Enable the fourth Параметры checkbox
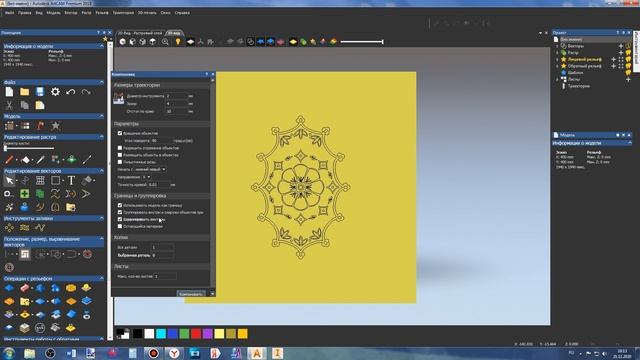Viewport: 640px width, 360px height. point(120,162)
